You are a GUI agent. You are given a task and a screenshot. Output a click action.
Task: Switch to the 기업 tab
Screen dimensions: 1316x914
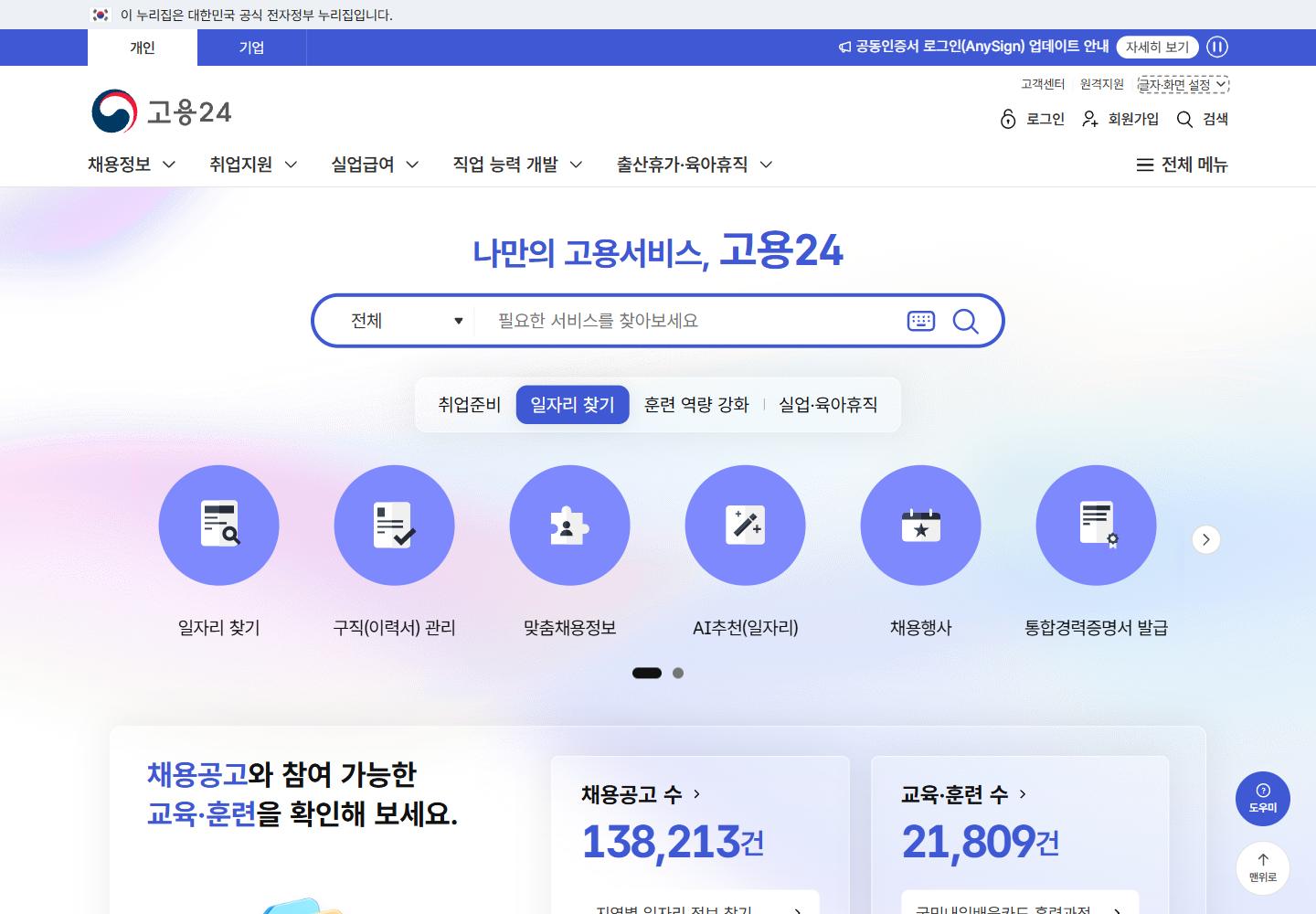[251, 48]
